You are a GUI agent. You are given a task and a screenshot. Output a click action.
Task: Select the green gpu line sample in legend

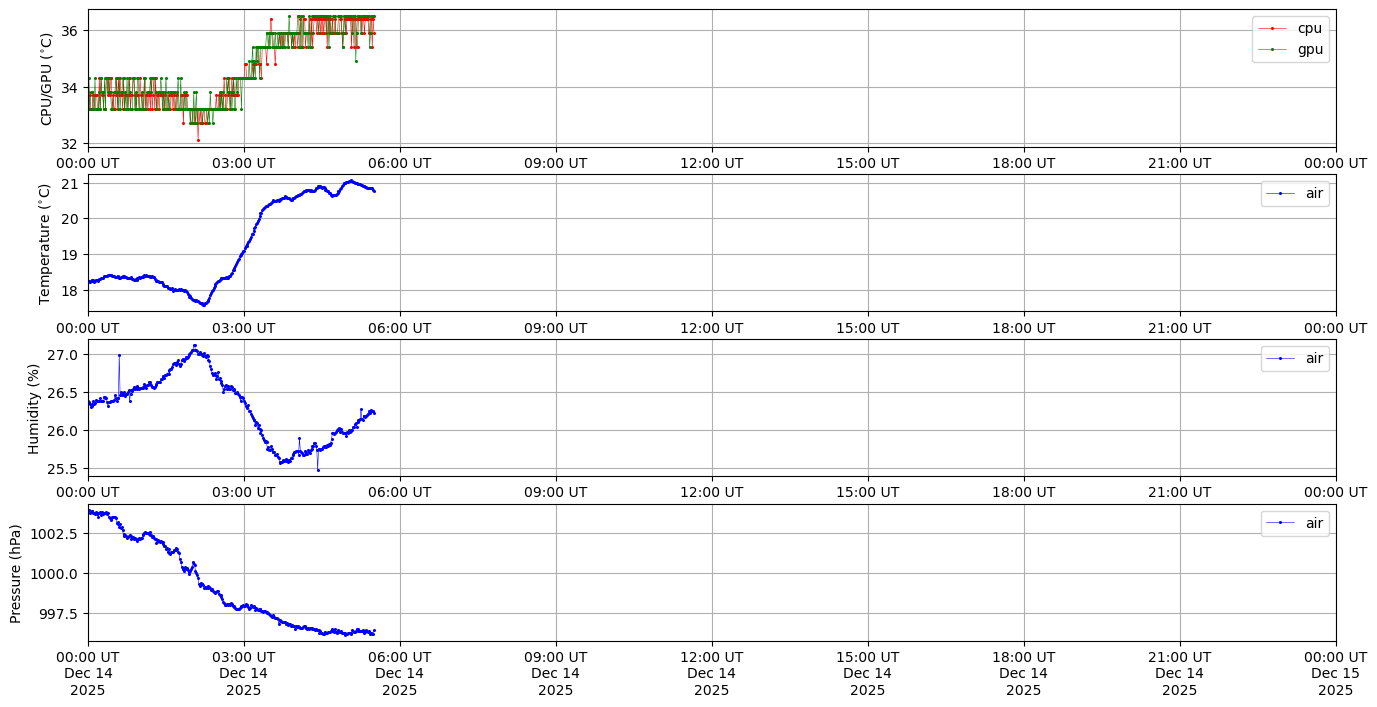(x=1273, y=49)
